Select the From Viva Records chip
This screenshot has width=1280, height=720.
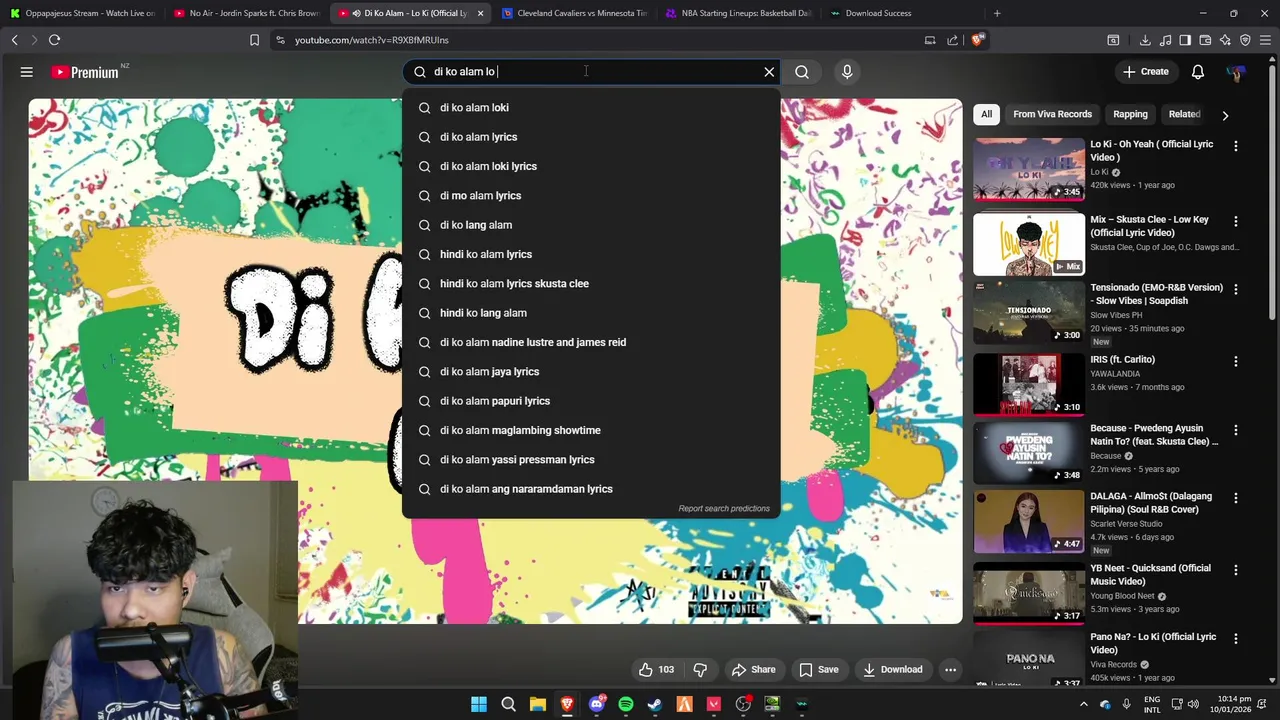coord(1052,114)
